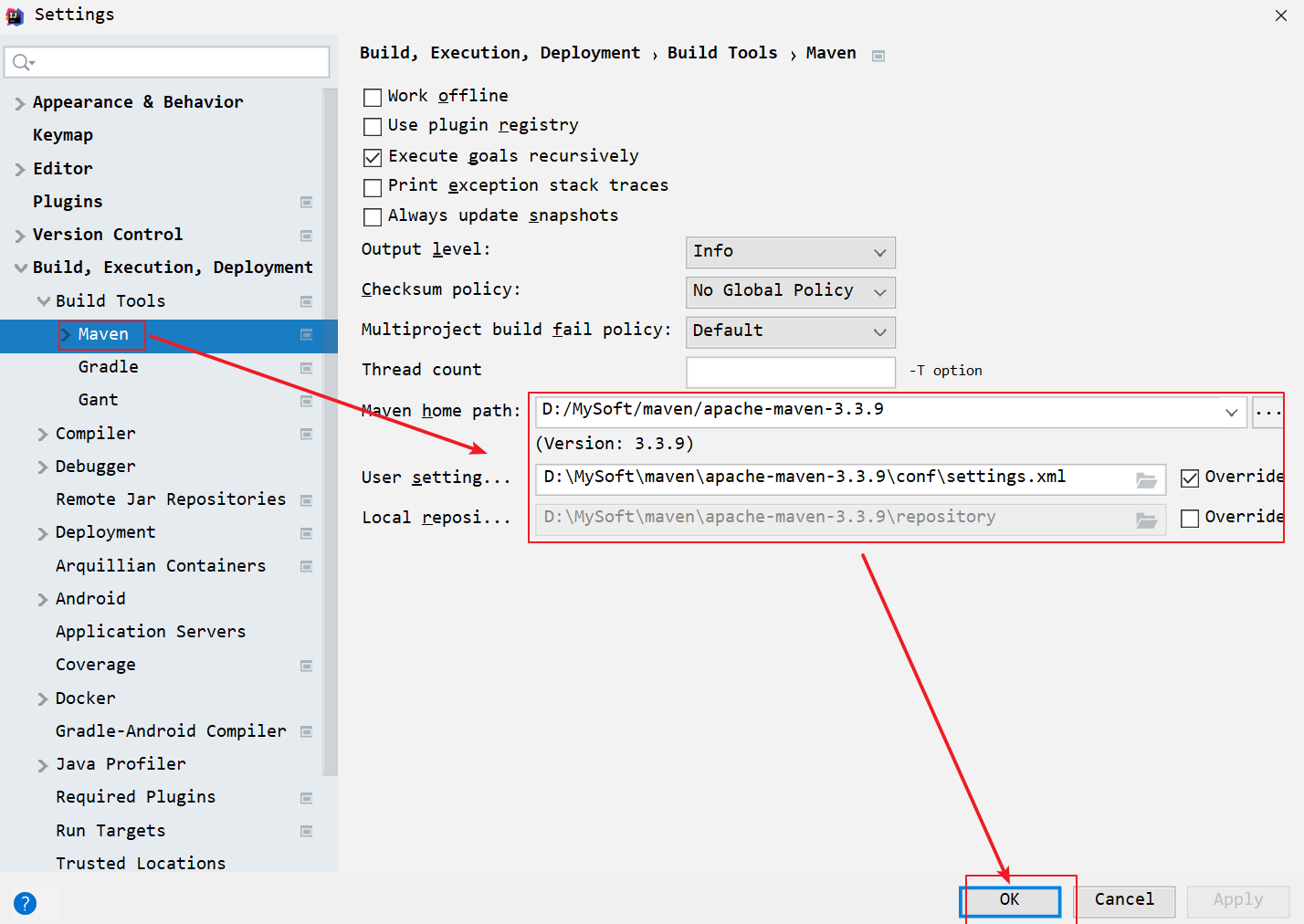1304x924 pixels.
Task: Click the project-level icon beside Arquillian Containers
Action: (307, 566)
